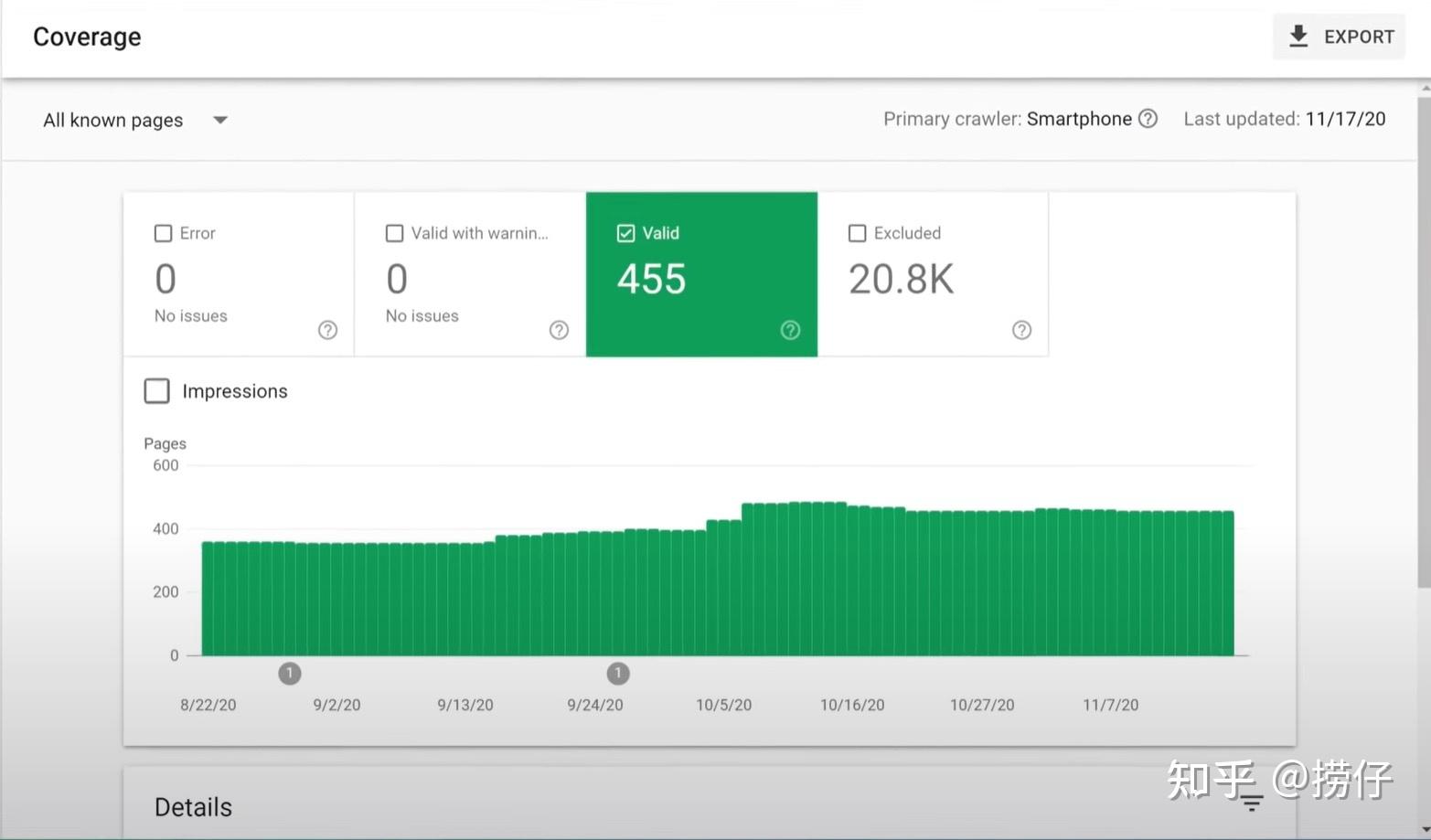Click the 10/16/20 date label
The width and height of the screenshot is (1431, 840).
pos(852,705)
